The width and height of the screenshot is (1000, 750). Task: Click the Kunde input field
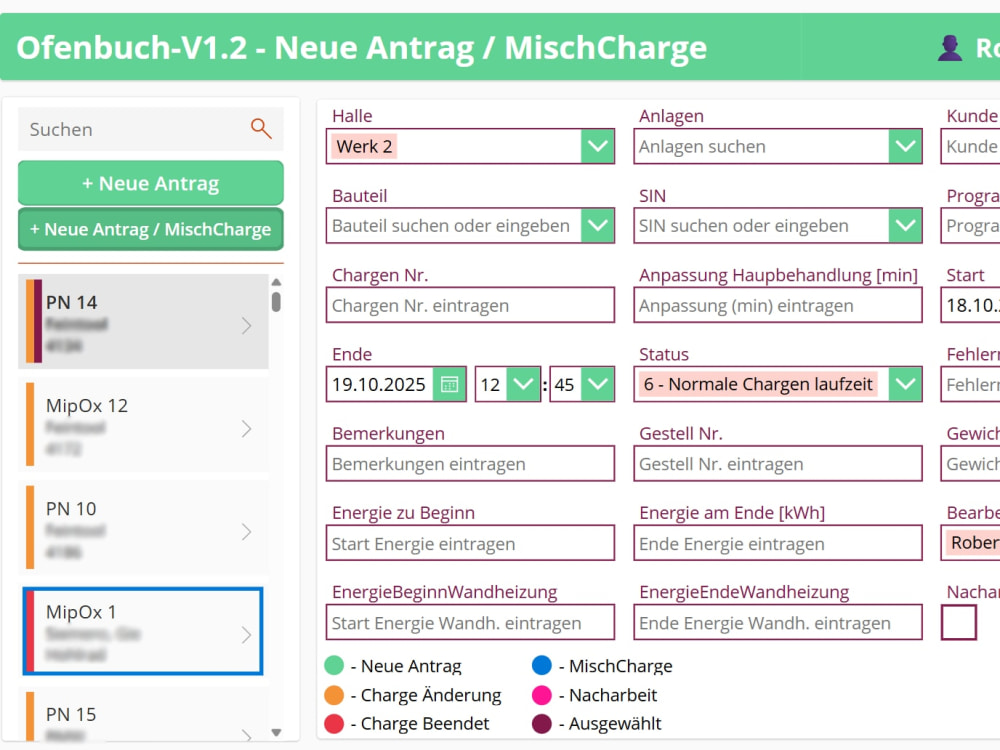pyautogui.click(x=971, y=146)
